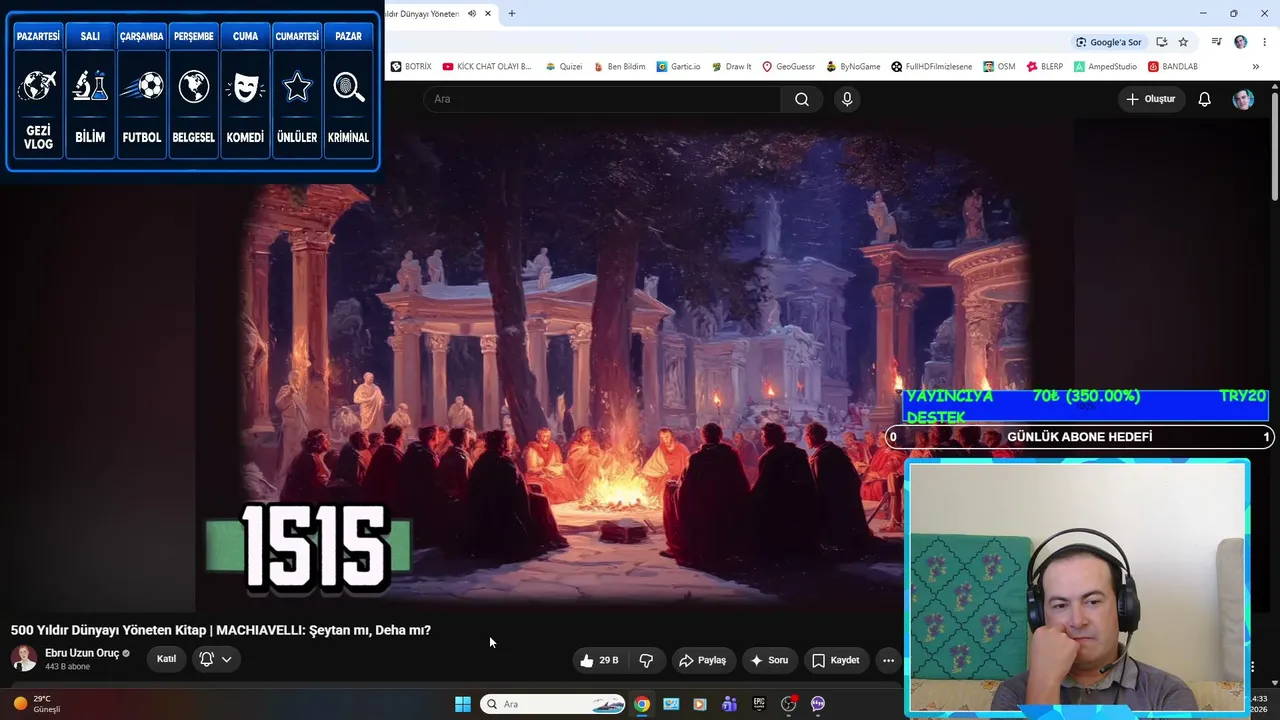This screenshot has width=1280, height=720.
Task: Bookmark this page with the star icon
Action: (1183, 42)
